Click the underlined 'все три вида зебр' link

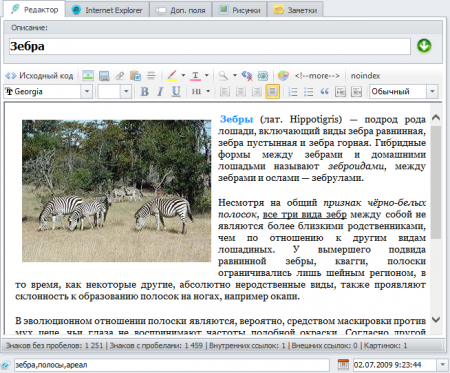click(x=305, y=214)
